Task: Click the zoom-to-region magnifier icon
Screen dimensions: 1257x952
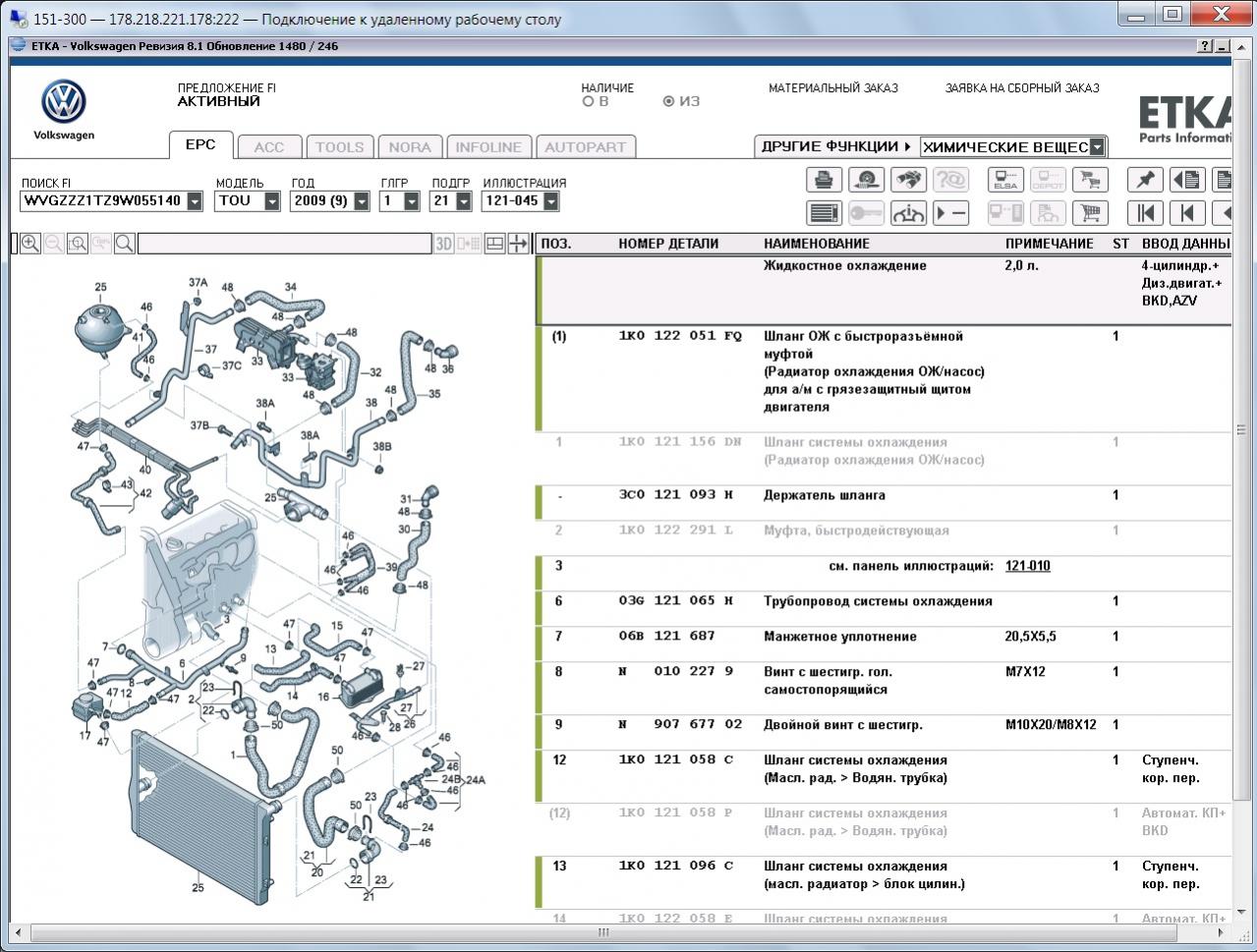Action: (78, 244)
